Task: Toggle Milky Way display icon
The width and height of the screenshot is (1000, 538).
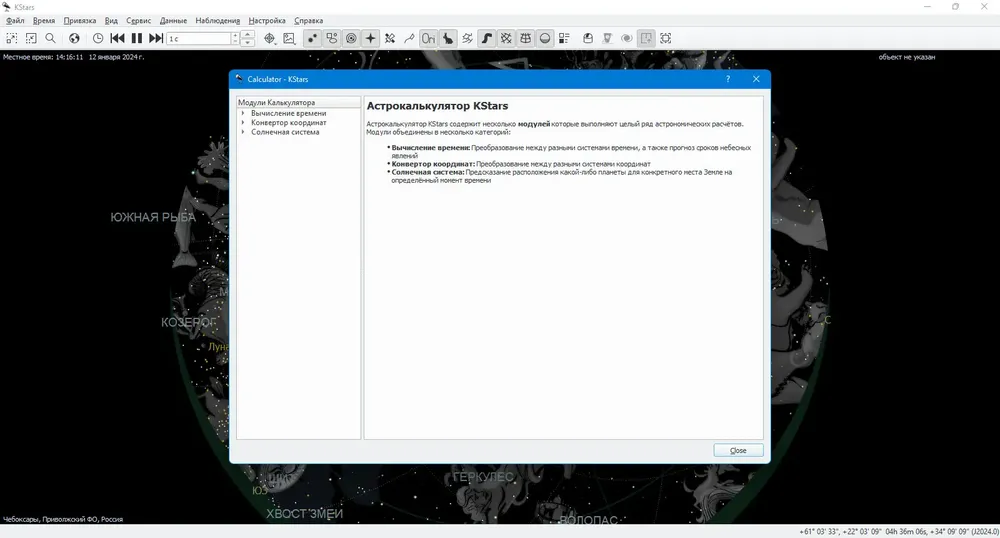Action: (x=487, y=38)
